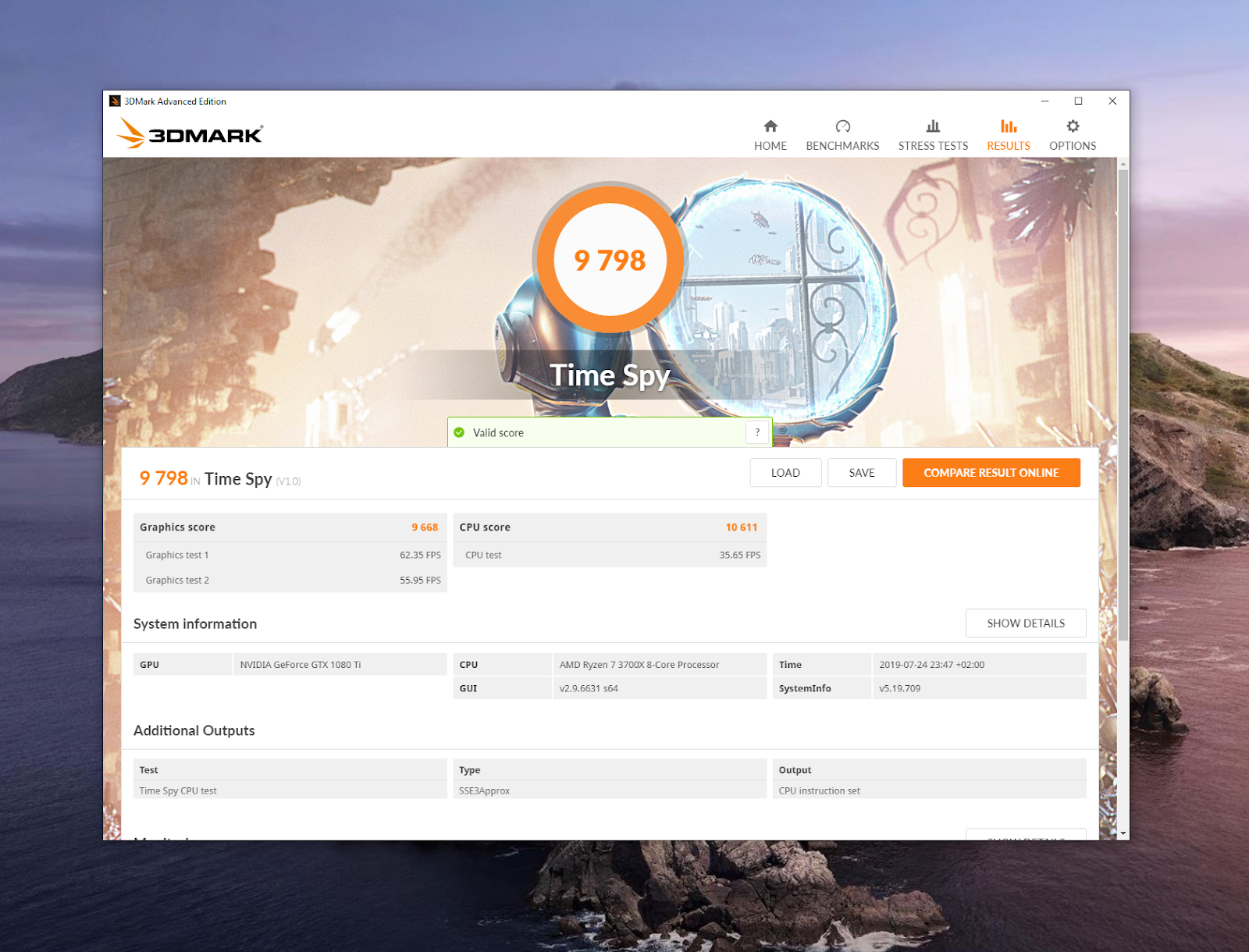
Task: Click the GPU label cell
Action: point(183,665)
